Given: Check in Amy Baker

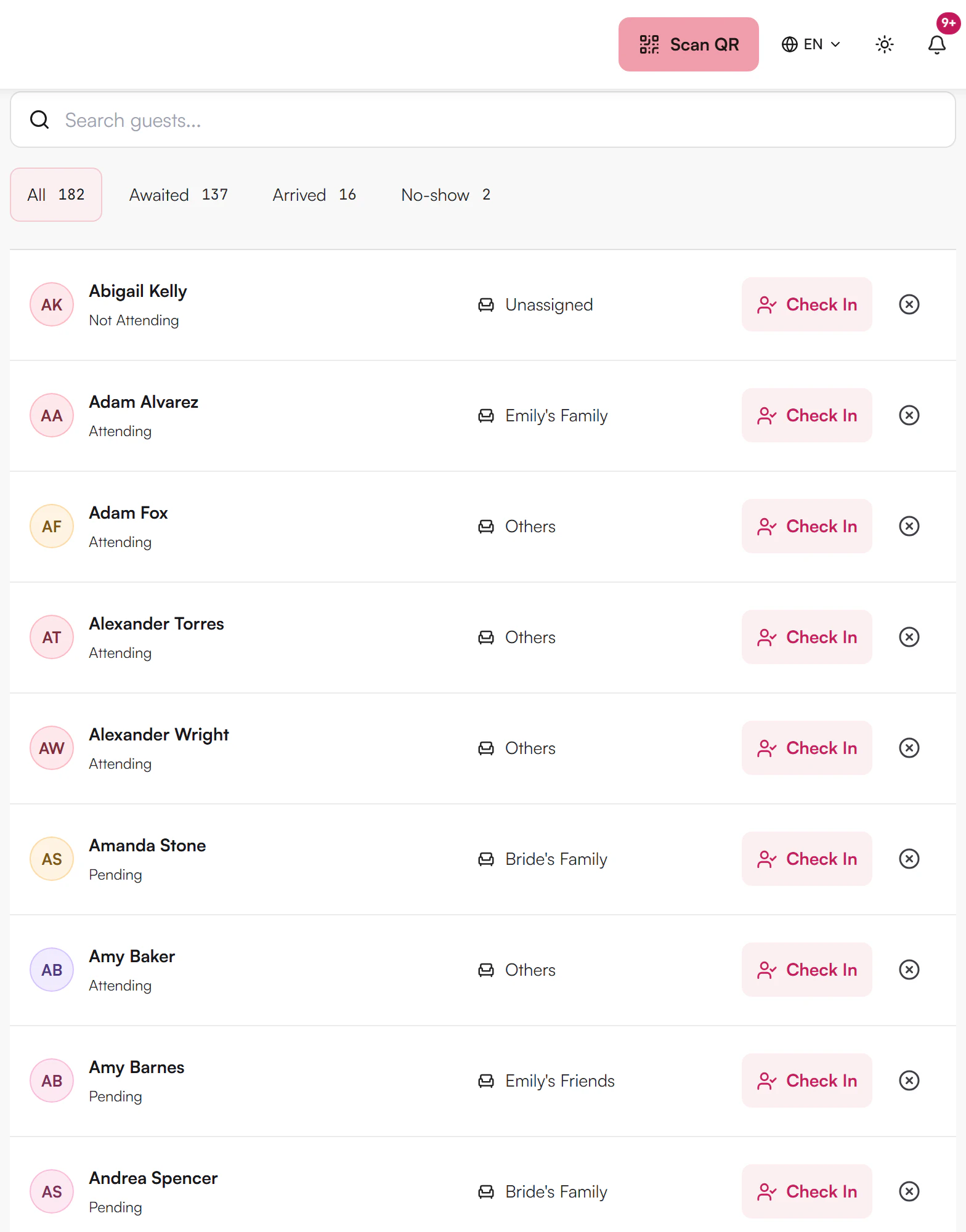Looking at the screenshot, I should 807,970.
